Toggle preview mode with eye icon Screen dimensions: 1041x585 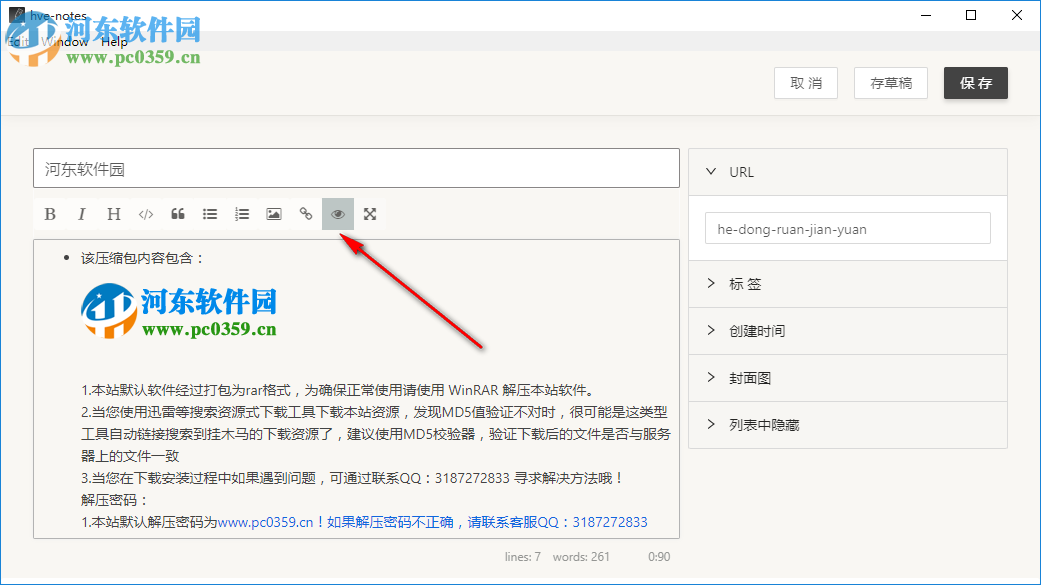pos(338,214)
